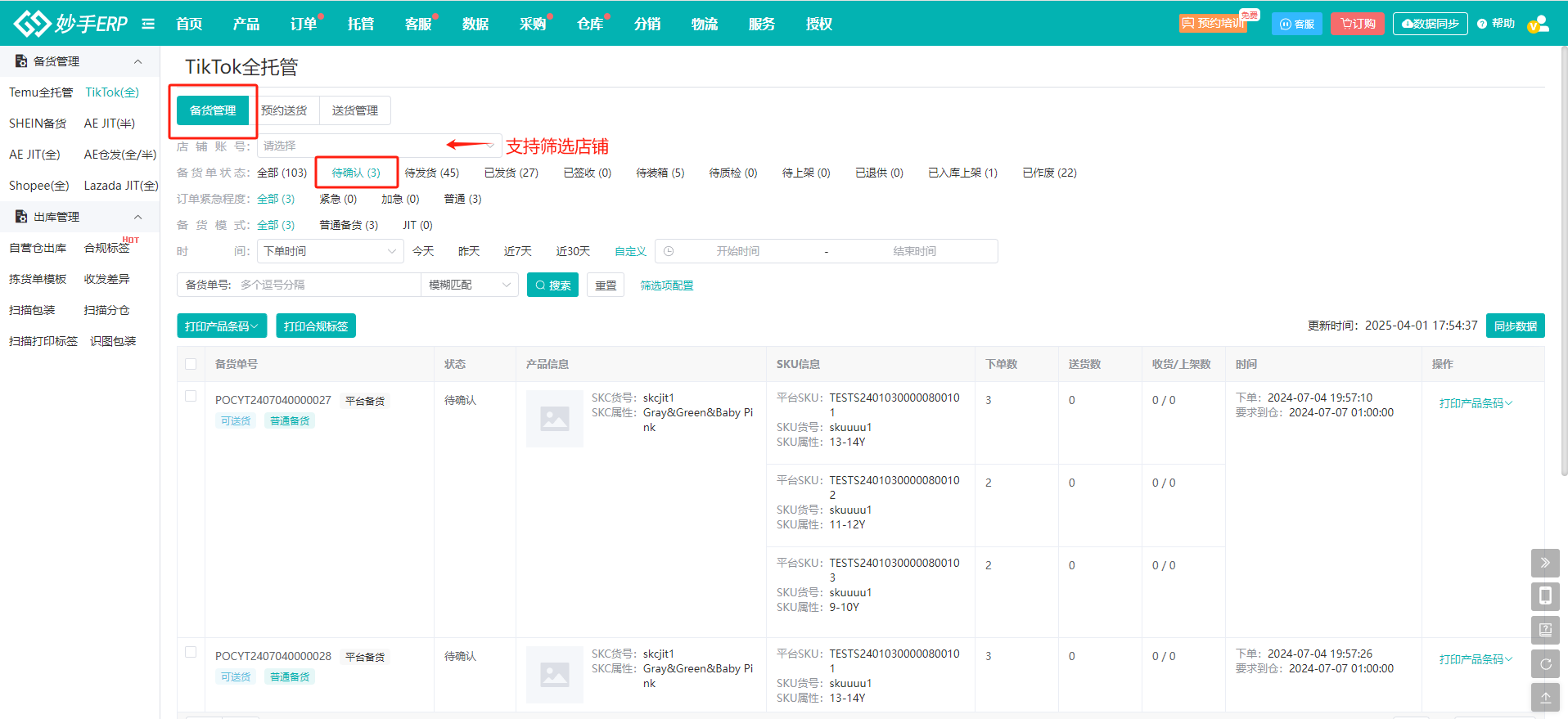1568x719 pixels.
Task: Click the page vertical scrollbar
Action: pyautogui.click(x=1564, y=262)
